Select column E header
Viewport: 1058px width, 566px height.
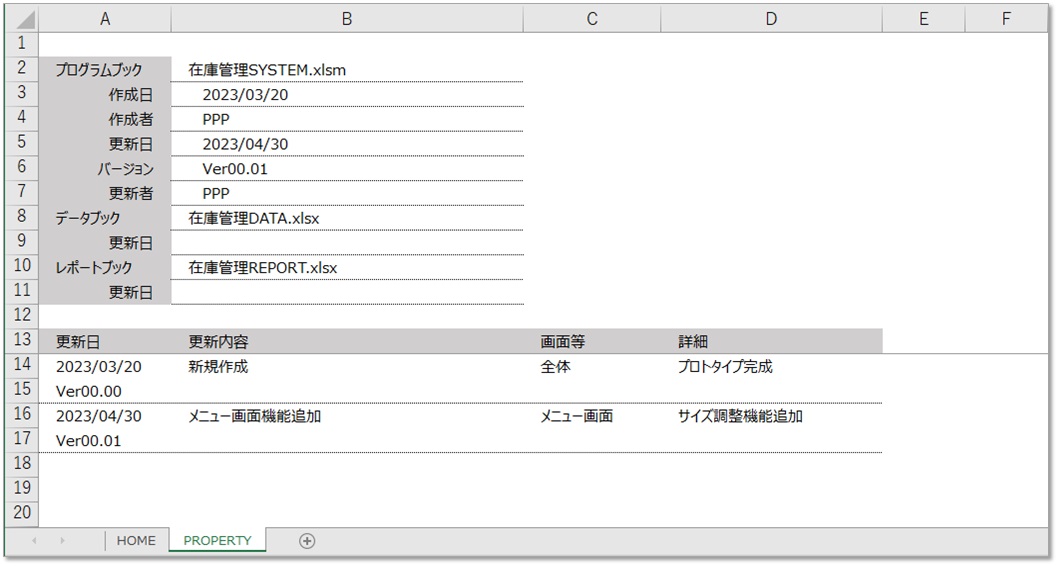tap(924, 19)
